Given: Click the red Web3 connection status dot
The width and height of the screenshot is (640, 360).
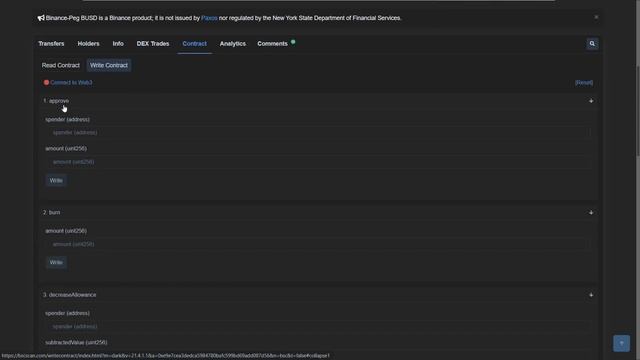Looking at the screenshot, I should pyautogui.click(x=46, y=82).
